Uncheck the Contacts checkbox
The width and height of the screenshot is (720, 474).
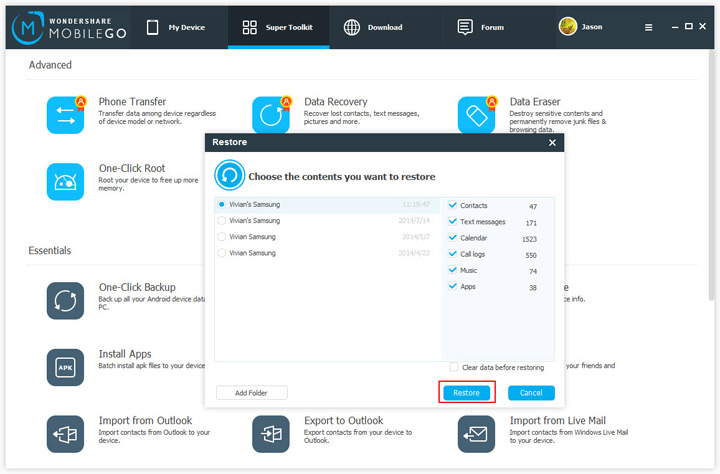(x=453, y=205)
